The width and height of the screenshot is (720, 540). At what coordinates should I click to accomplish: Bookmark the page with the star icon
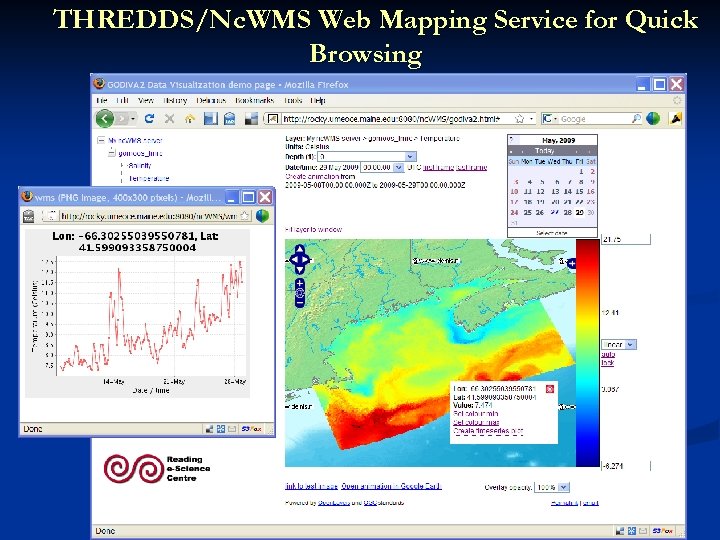tap(520, 119)
